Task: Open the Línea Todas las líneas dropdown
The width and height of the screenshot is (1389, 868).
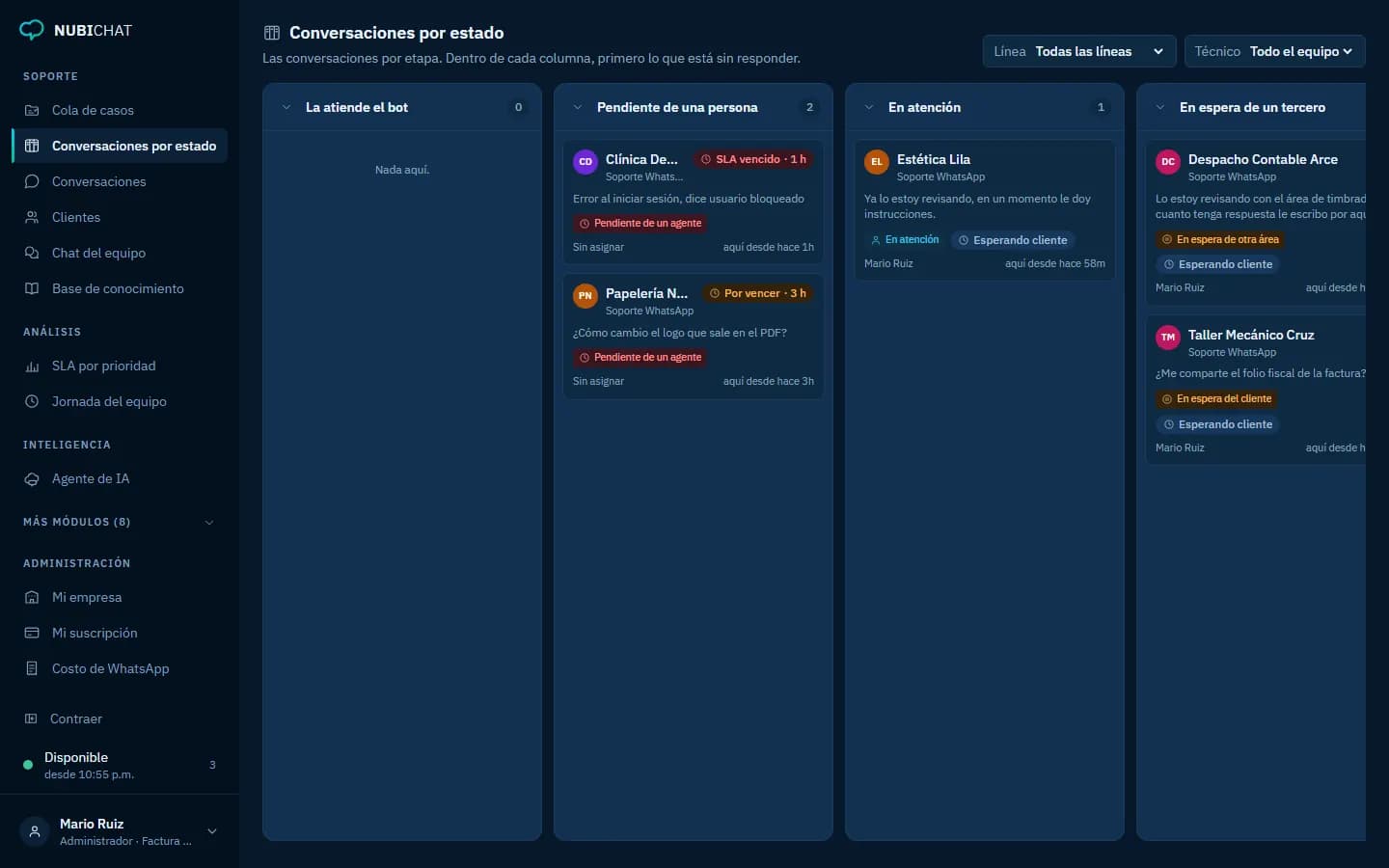Action: (1079, 51)
